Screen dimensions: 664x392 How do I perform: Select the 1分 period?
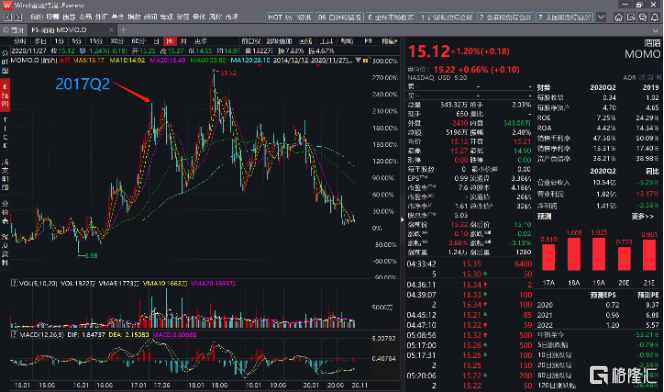point(59,41)
